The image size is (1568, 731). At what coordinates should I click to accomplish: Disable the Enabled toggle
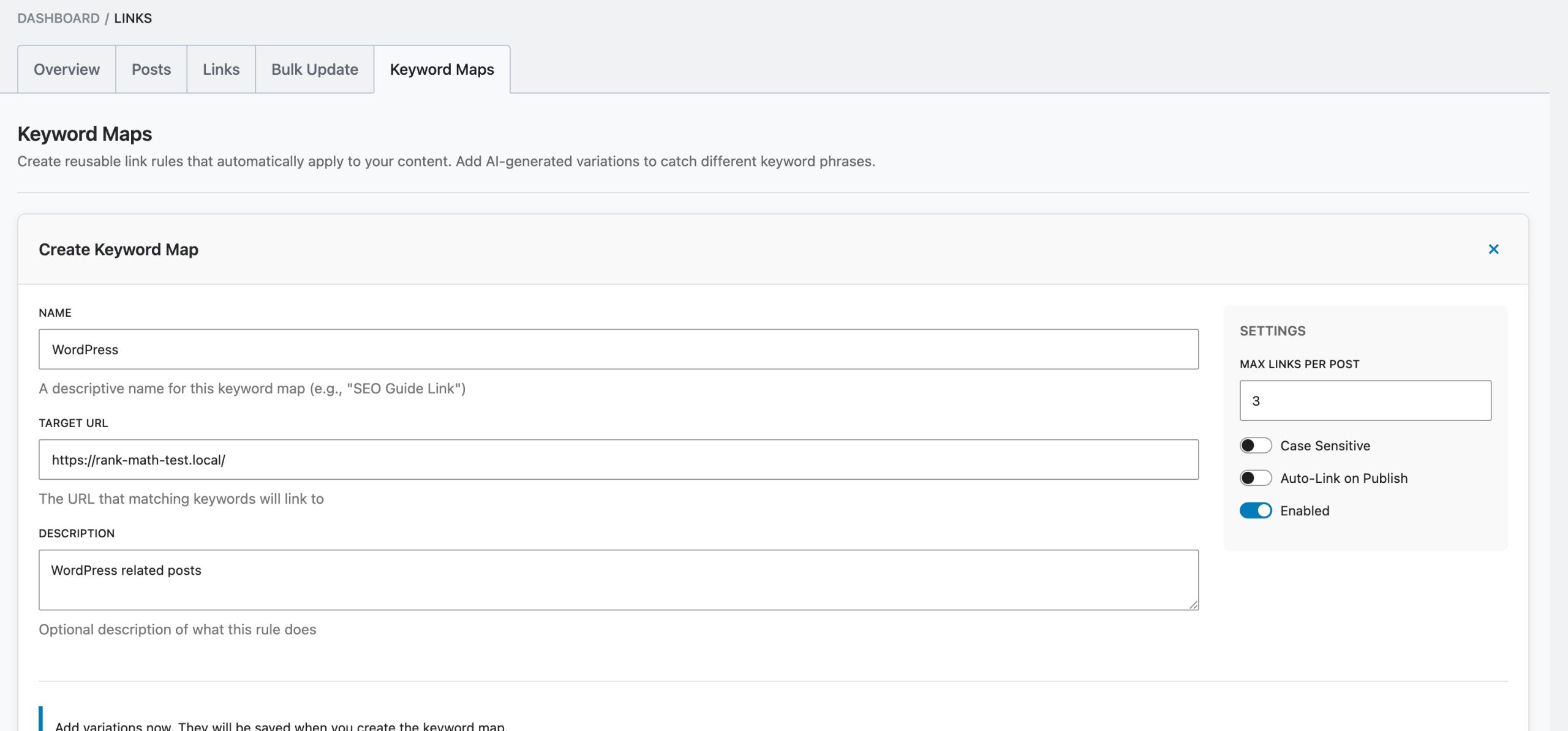click(x=1255, y=510)
